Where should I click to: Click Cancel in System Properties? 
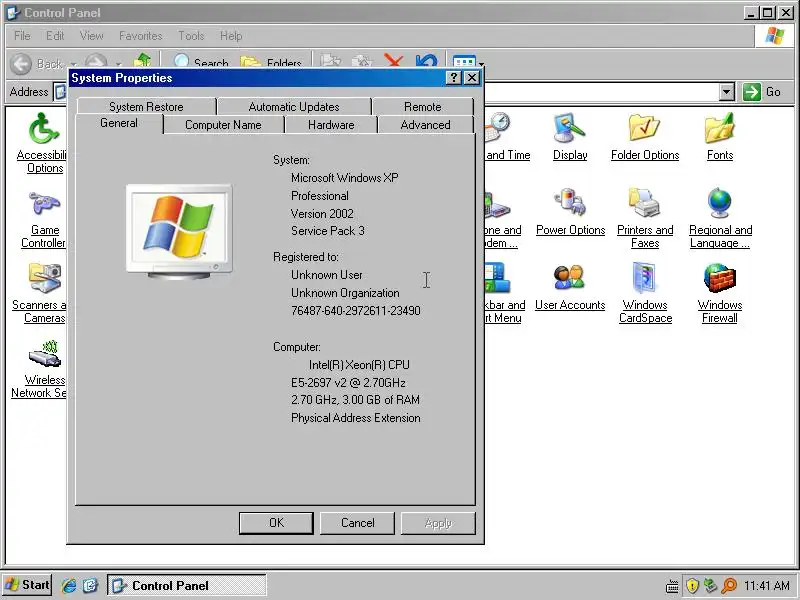click(357, 523)
